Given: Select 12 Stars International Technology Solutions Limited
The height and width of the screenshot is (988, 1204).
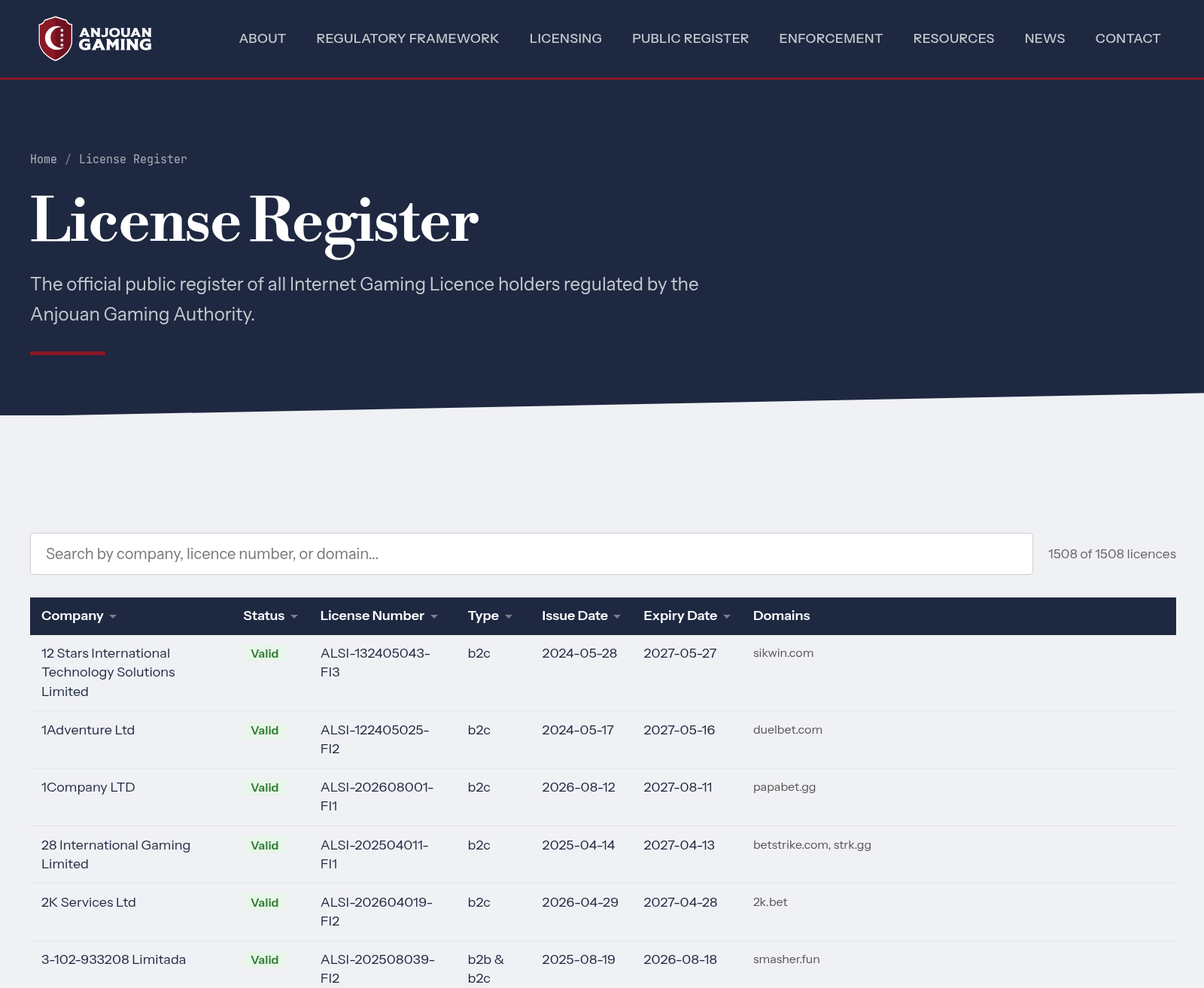Looking at the screenshot, I should click(x=108, y=673).
